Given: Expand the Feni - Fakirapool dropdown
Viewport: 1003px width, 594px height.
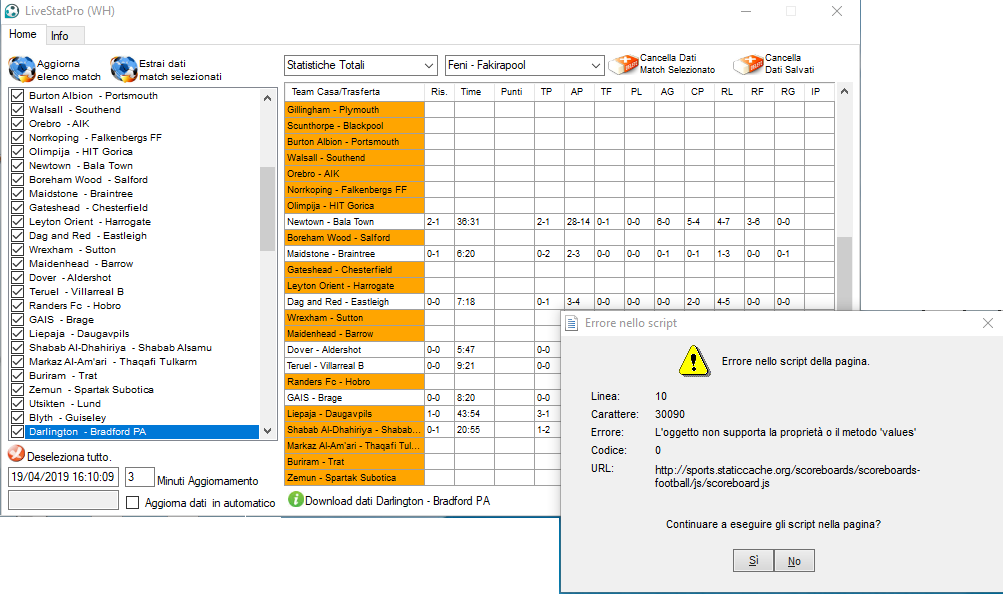Looking at the screenshot, I should (524, 65).
